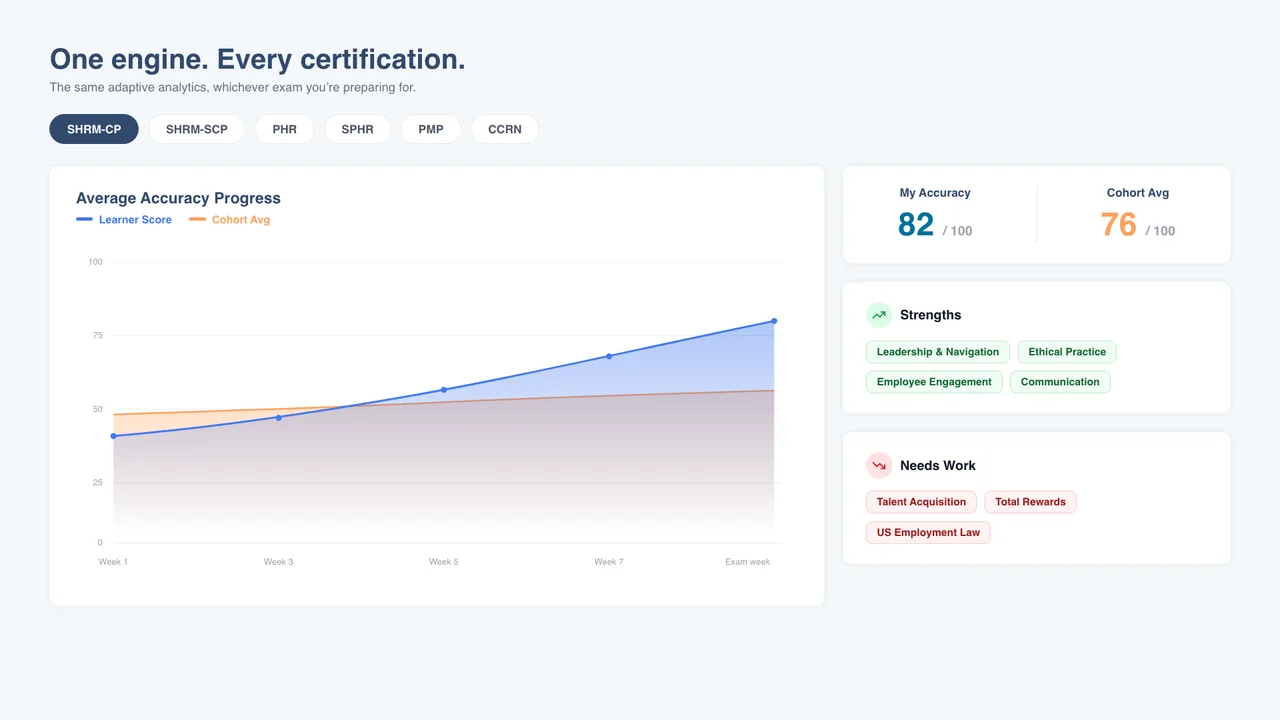Viewport: 1280px width, 720px height.
Task: Switch to the PMP tab
Action: (x=431, y=129)
